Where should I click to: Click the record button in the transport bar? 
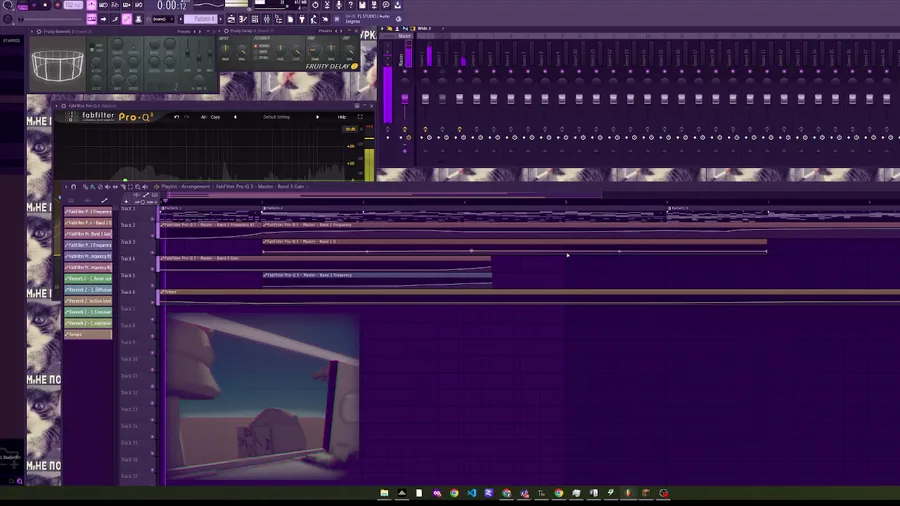click(x=57, y=5)
